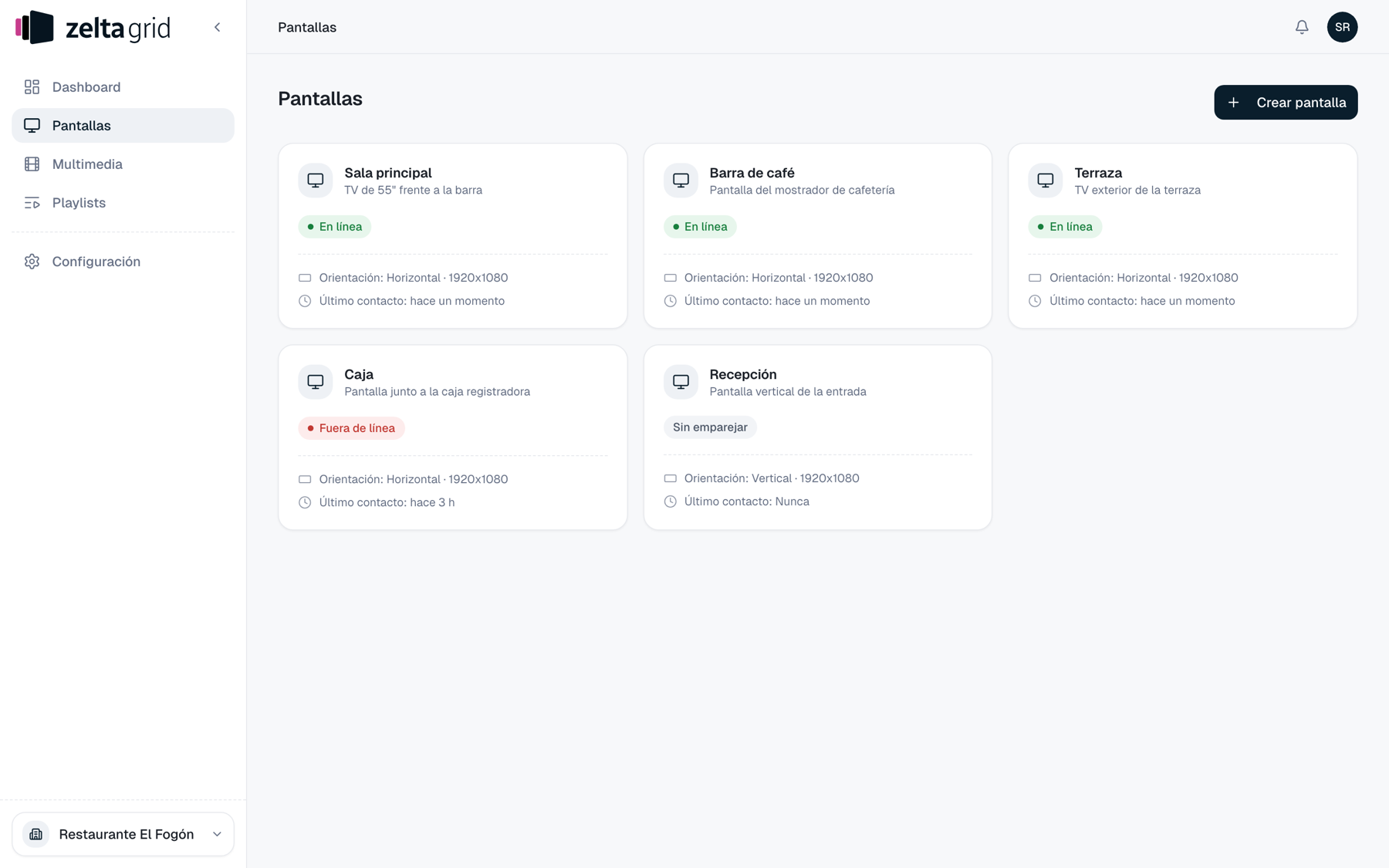
Task: Click 'Pantalla del mostrador de cafetería' description
Action: coord(802,191)
